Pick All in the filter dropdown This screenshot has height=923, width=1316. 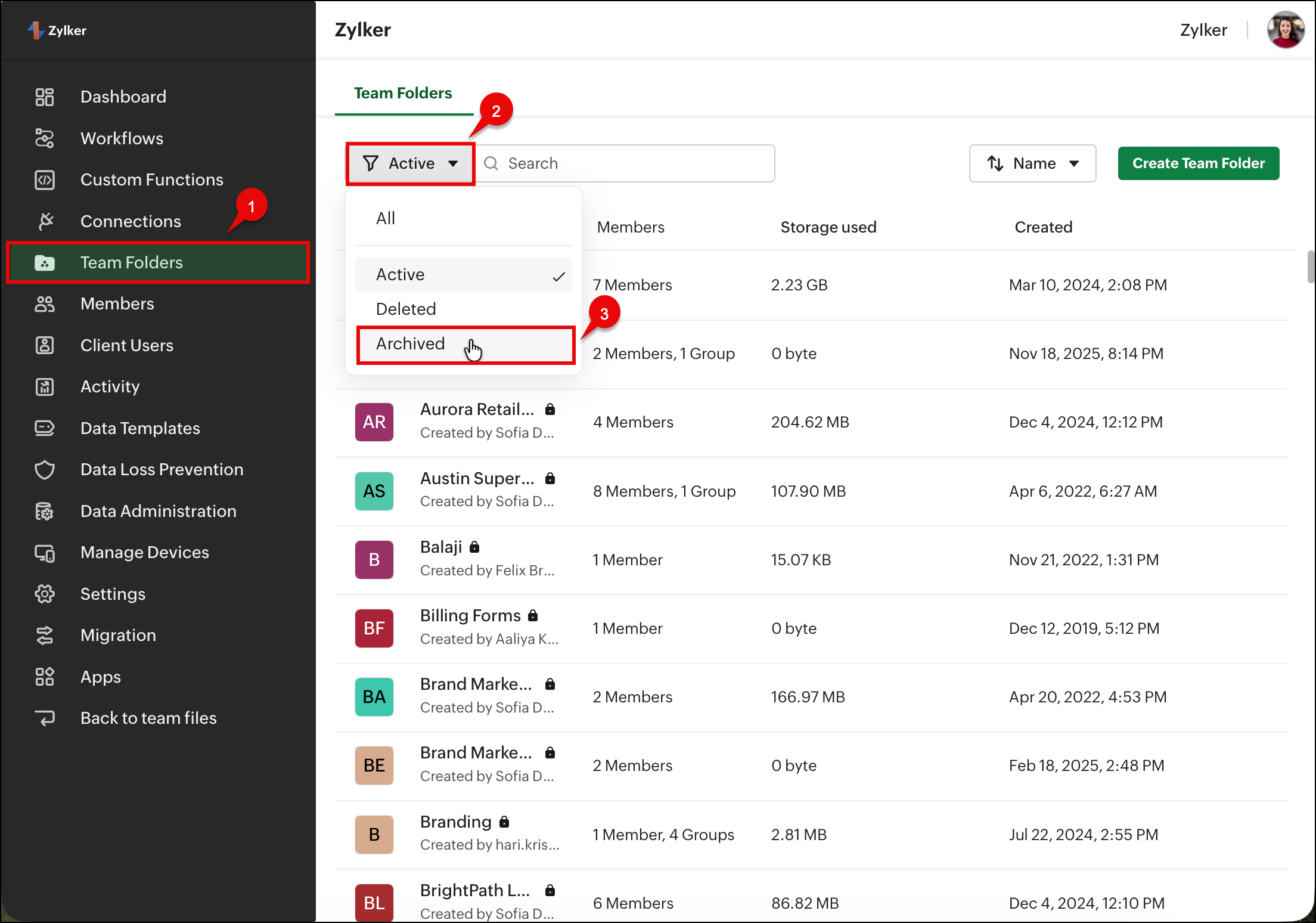[x=386, y=218]
